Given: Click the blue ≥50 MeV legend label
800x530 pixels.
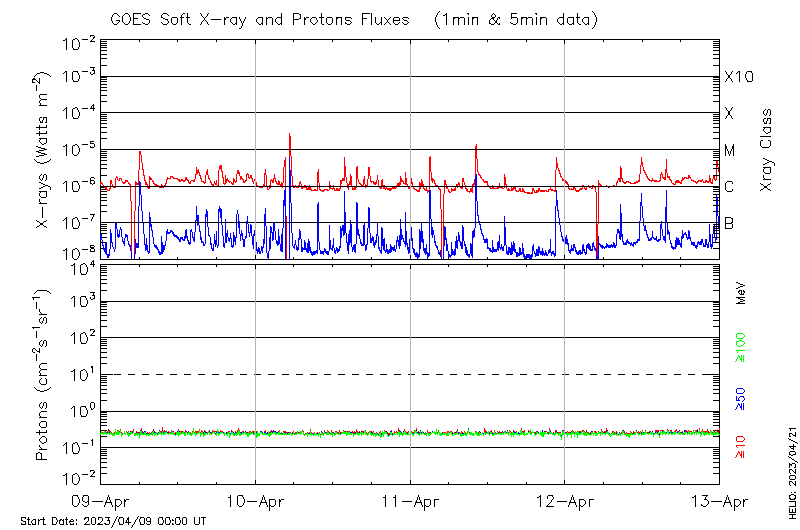Looking at the screenshot, I should [x=741, y=399].
